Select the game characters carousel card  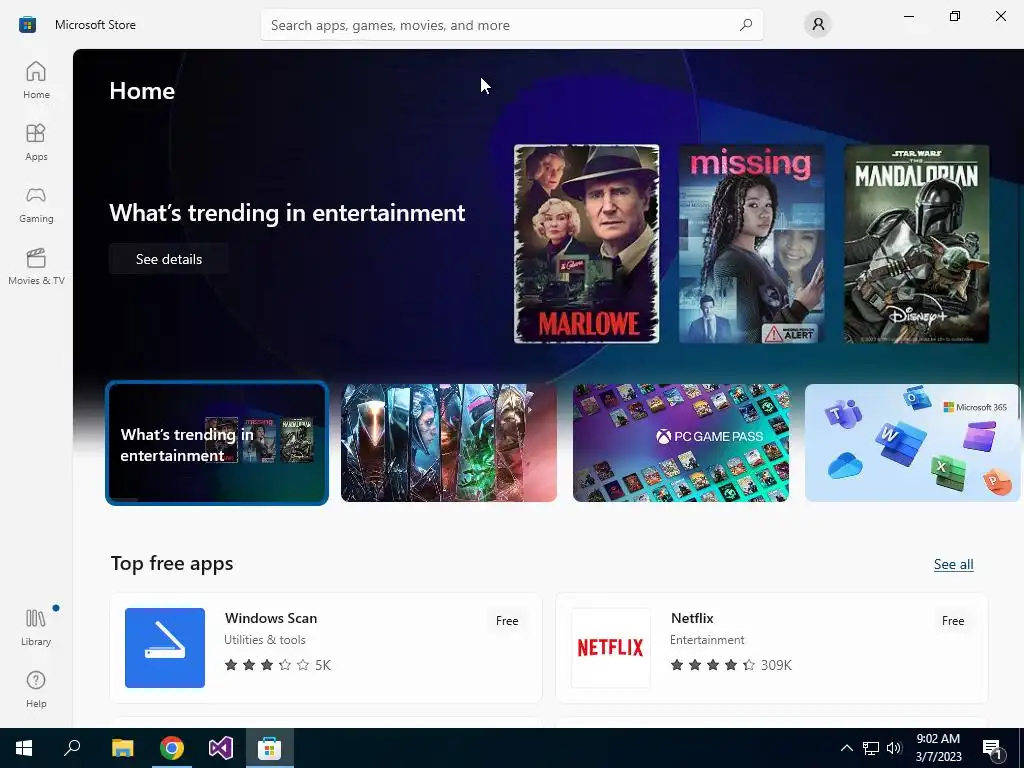(449, 443)
